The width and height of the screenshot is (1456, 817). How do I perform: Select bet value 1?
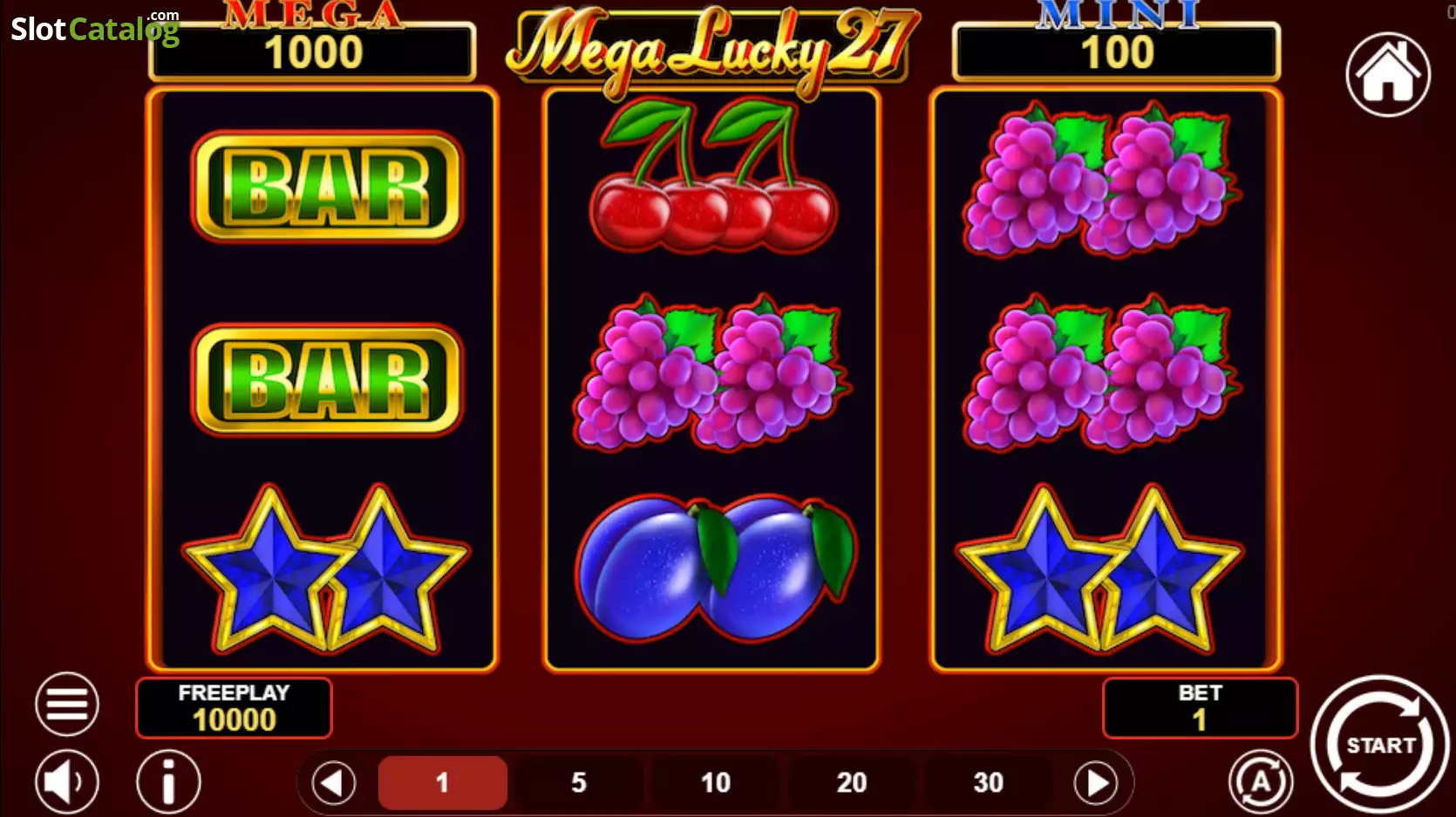pos(442,783)
